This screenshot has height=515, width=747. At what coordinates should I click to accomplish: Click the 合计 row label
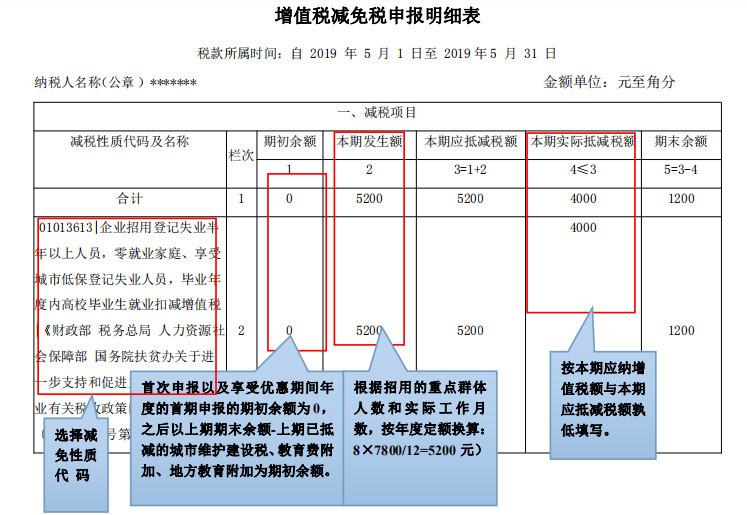(x=130, y=199)
